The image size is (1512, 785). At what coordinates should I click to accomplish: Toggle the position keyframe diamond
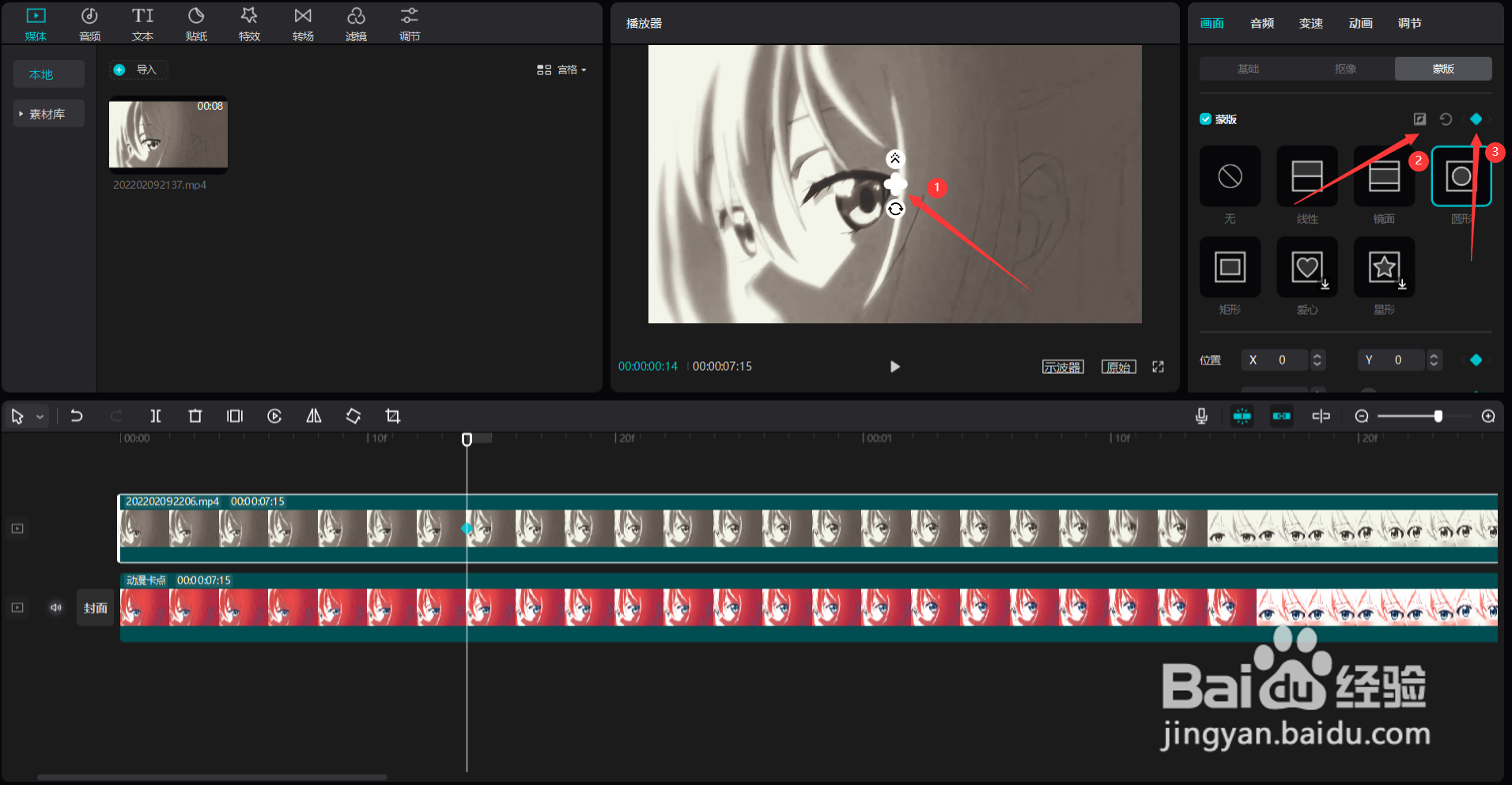click(1476, 360)
